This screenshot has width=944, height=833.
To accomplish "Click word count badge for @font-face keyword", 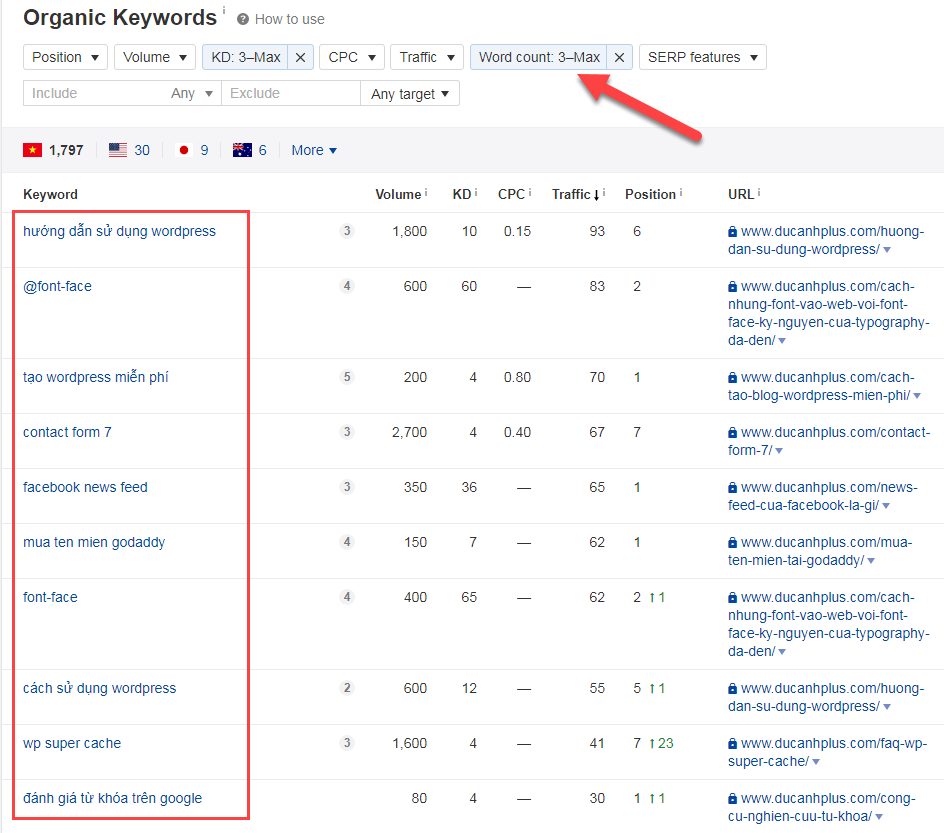I will pyautogui.click(x=347, y=286).
